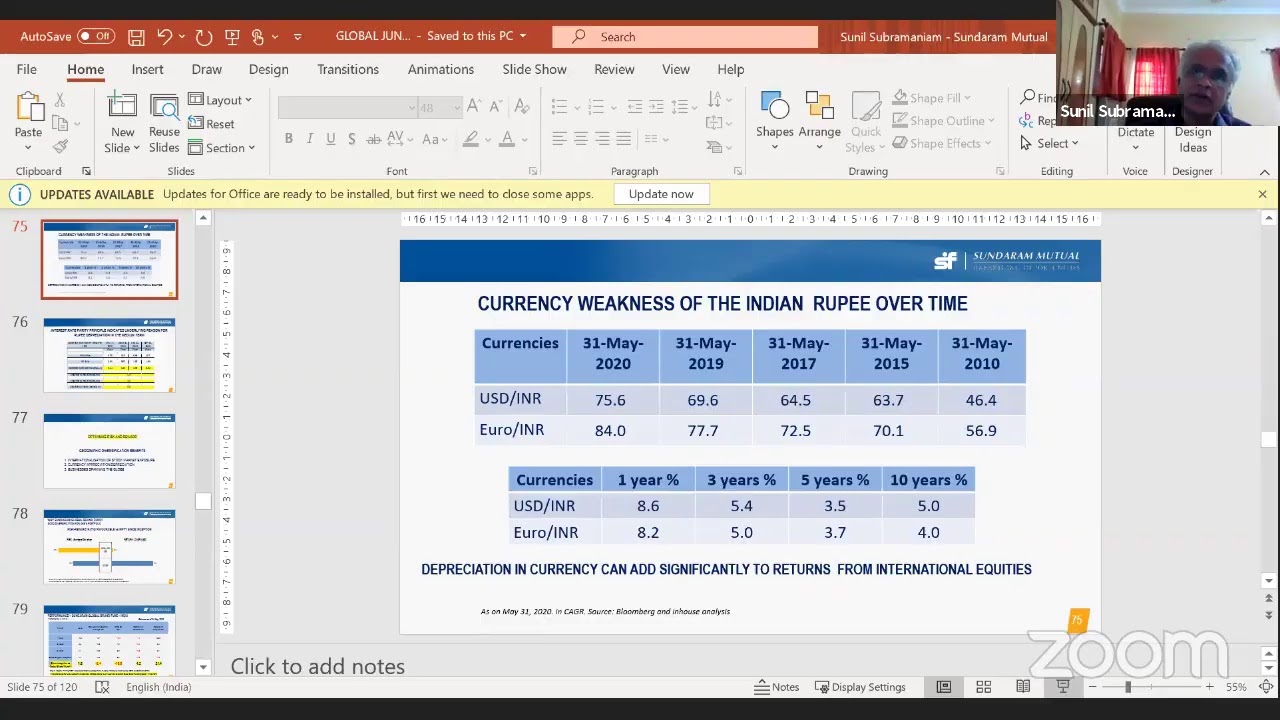Open English (India) language setting
The width and height of the screenshot is (1280, 720).
point(158,687)
